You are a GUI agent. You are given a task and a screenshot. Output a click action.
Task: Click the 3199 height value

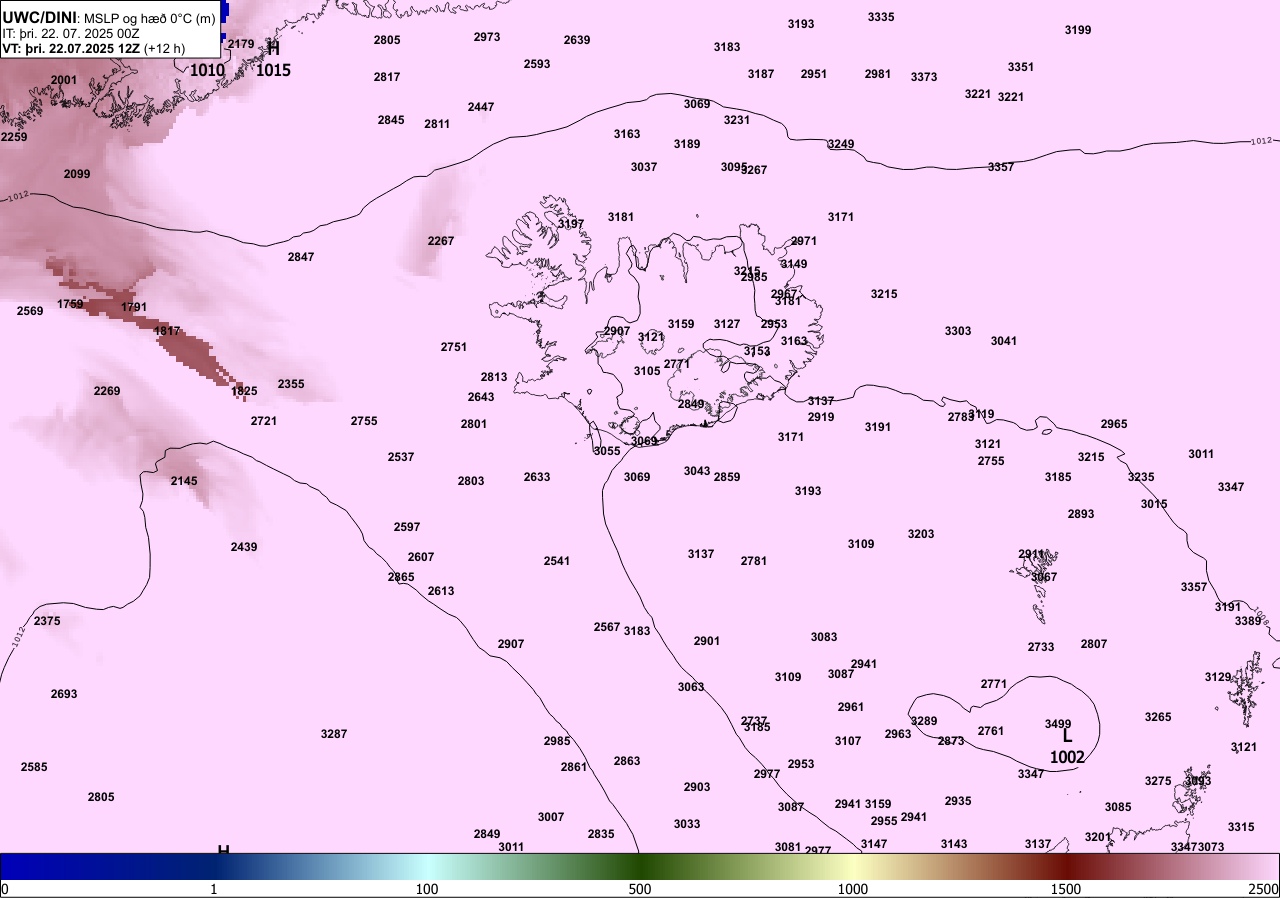(1078, 30)
